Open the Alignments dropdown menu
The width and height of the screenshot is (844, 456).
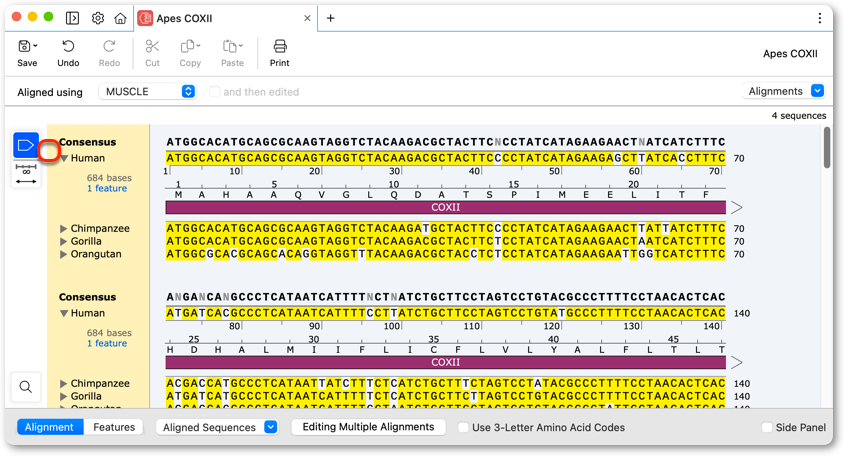point(783,91)
